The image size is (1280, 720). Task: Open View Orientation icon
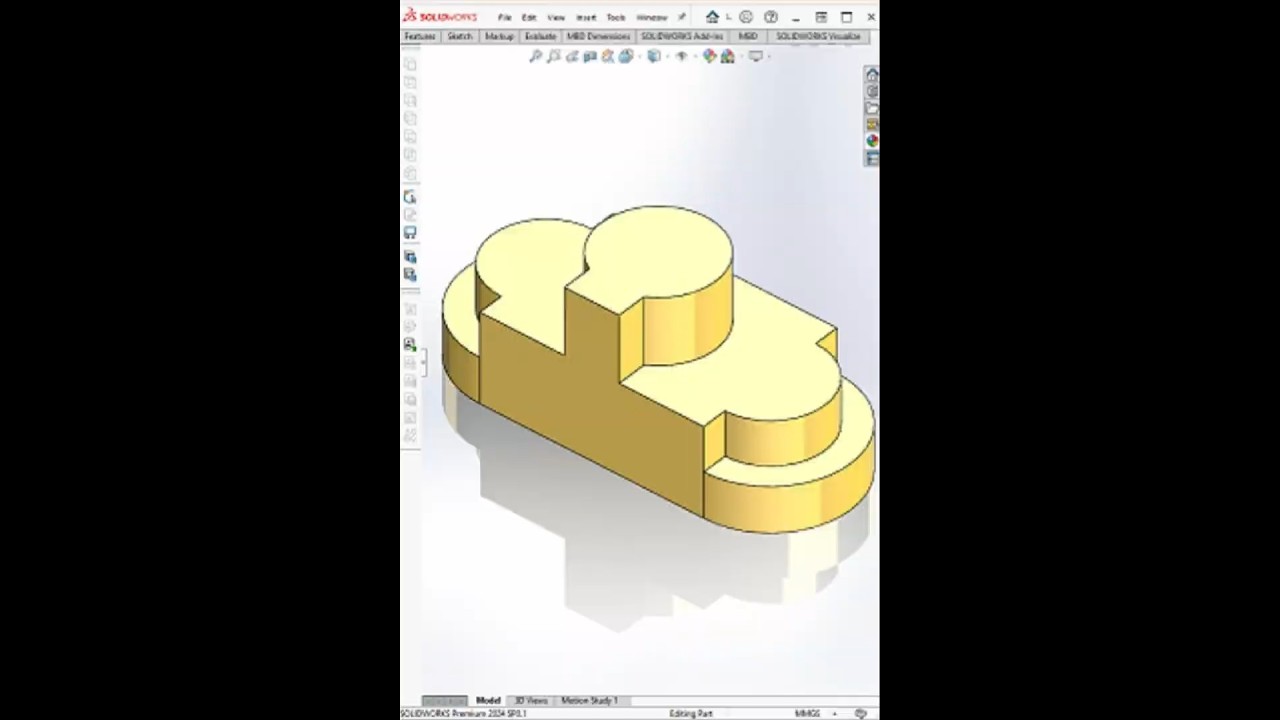626,56
